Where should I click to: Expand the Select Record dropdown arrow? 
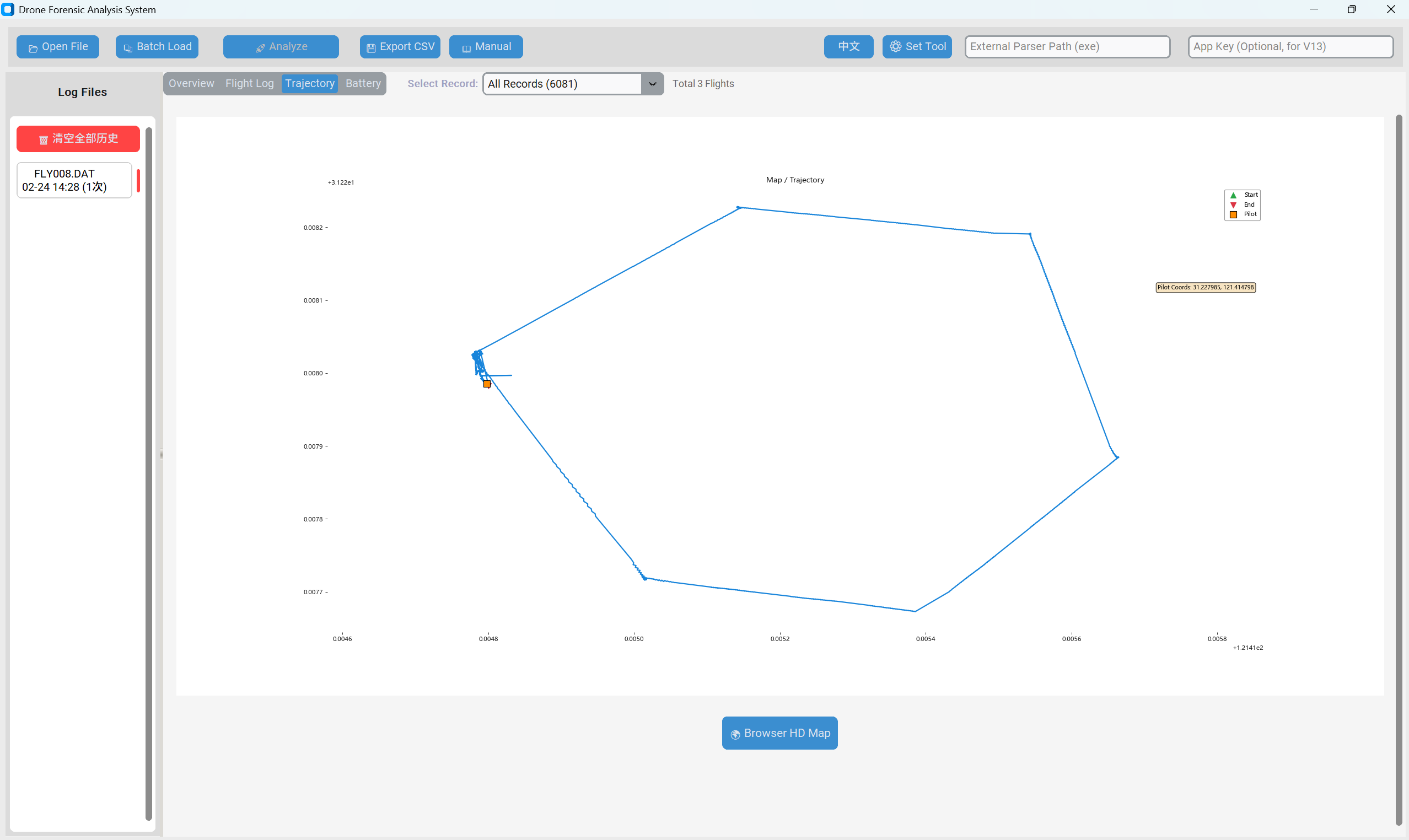coord(652,84)
